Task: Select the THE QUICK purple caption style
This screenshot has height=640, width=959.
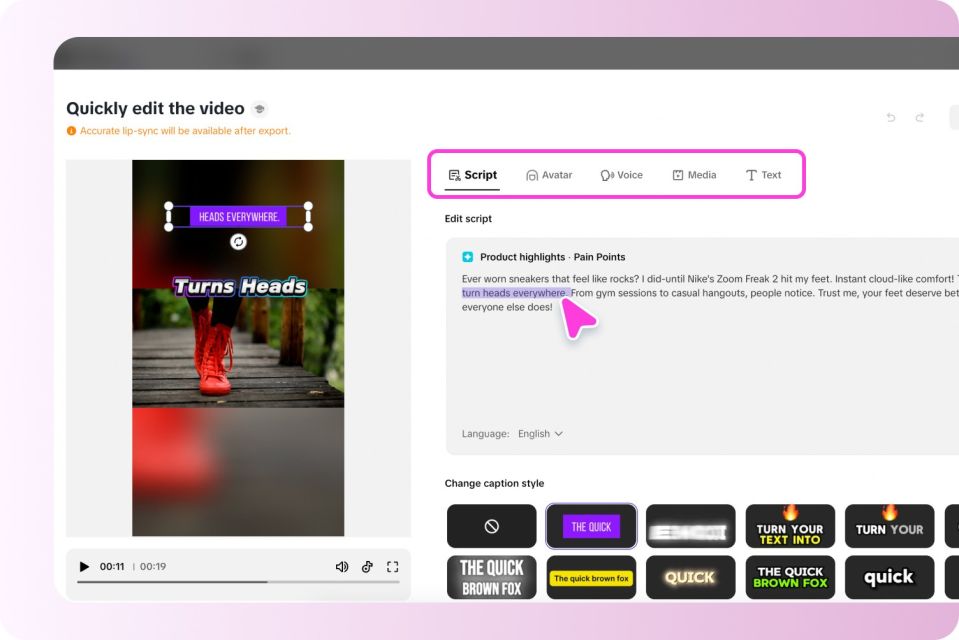Action: (590, 526)
